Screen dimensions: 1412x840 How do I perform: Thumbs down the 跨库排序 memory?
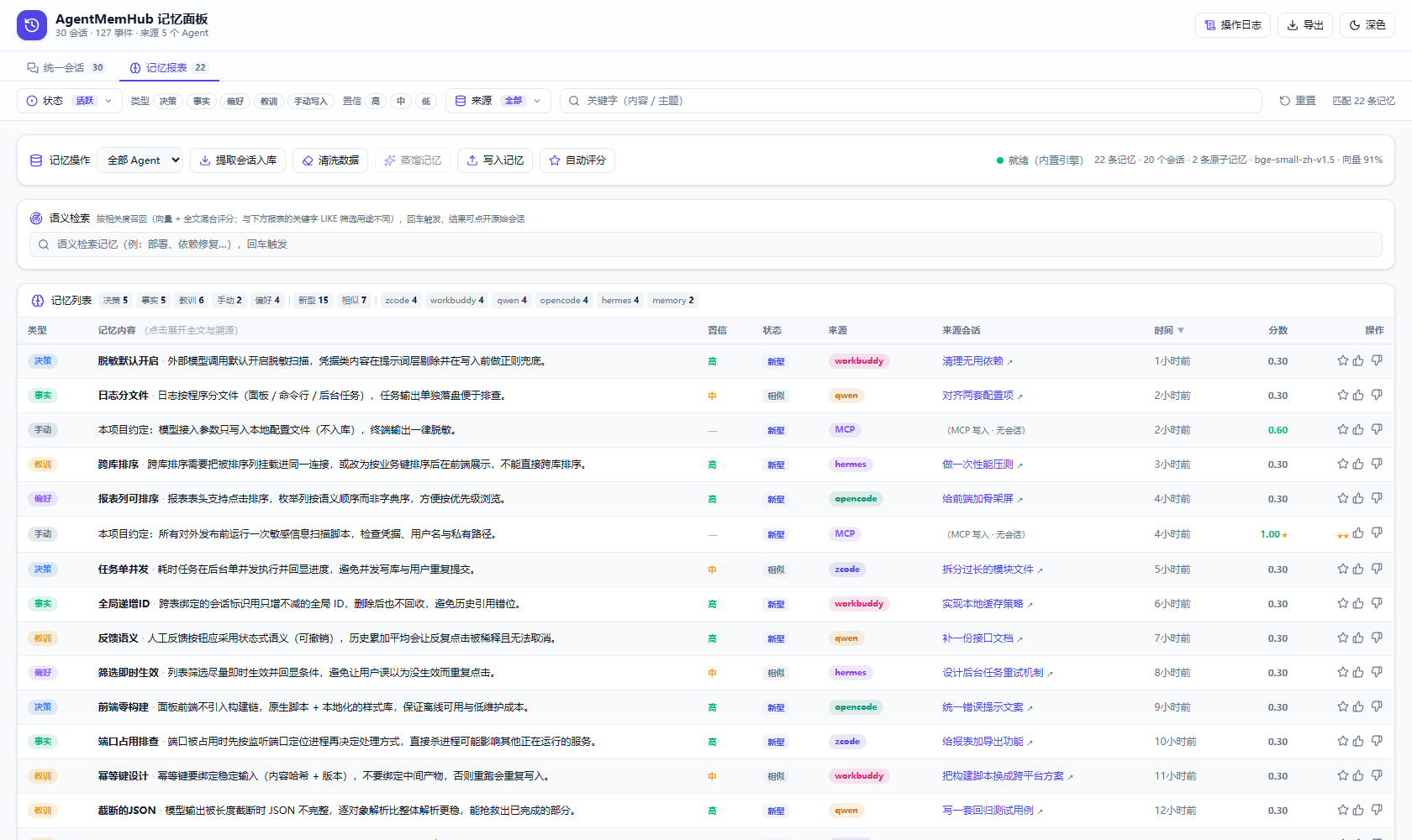1377,464
